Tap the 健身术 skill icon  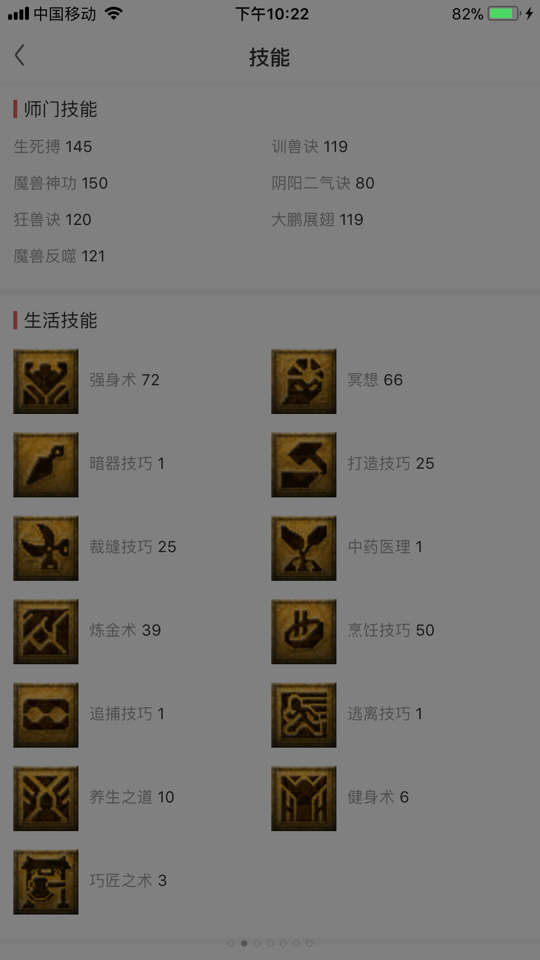pyautogui.click(x=304, y=798)
